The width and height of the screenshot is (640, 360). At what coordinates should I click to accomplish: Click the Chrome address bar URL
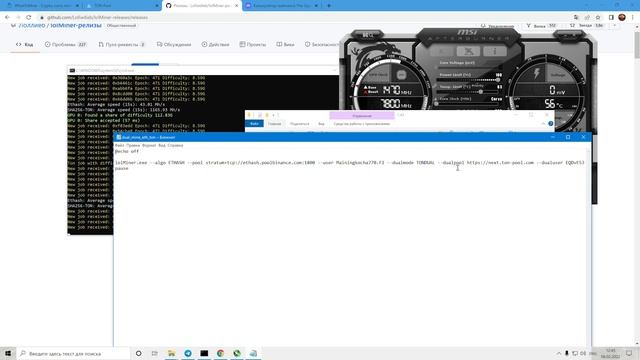[97, 18]
